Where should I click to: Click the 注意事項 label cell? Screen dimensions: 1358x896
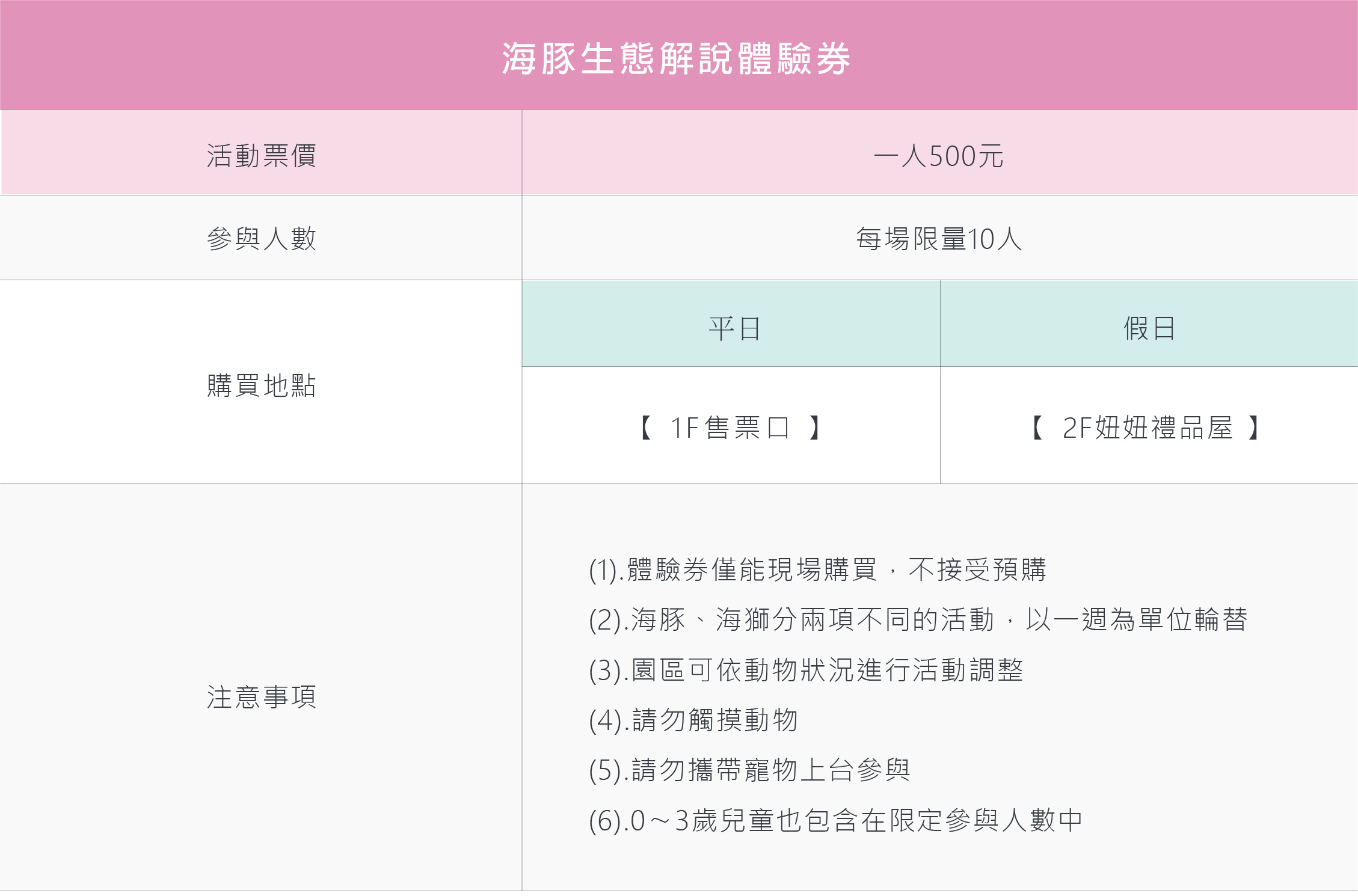[261, 687]
